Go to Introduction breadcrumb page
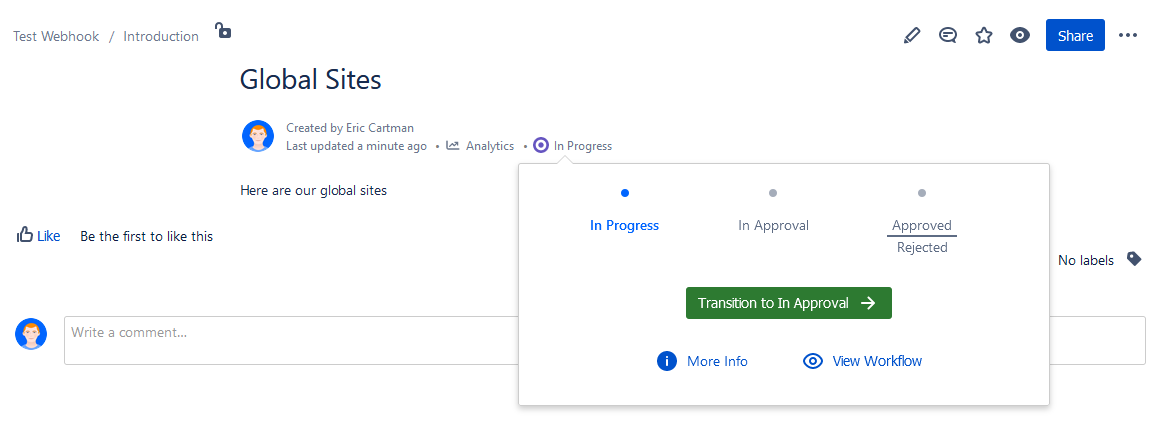 161,37
